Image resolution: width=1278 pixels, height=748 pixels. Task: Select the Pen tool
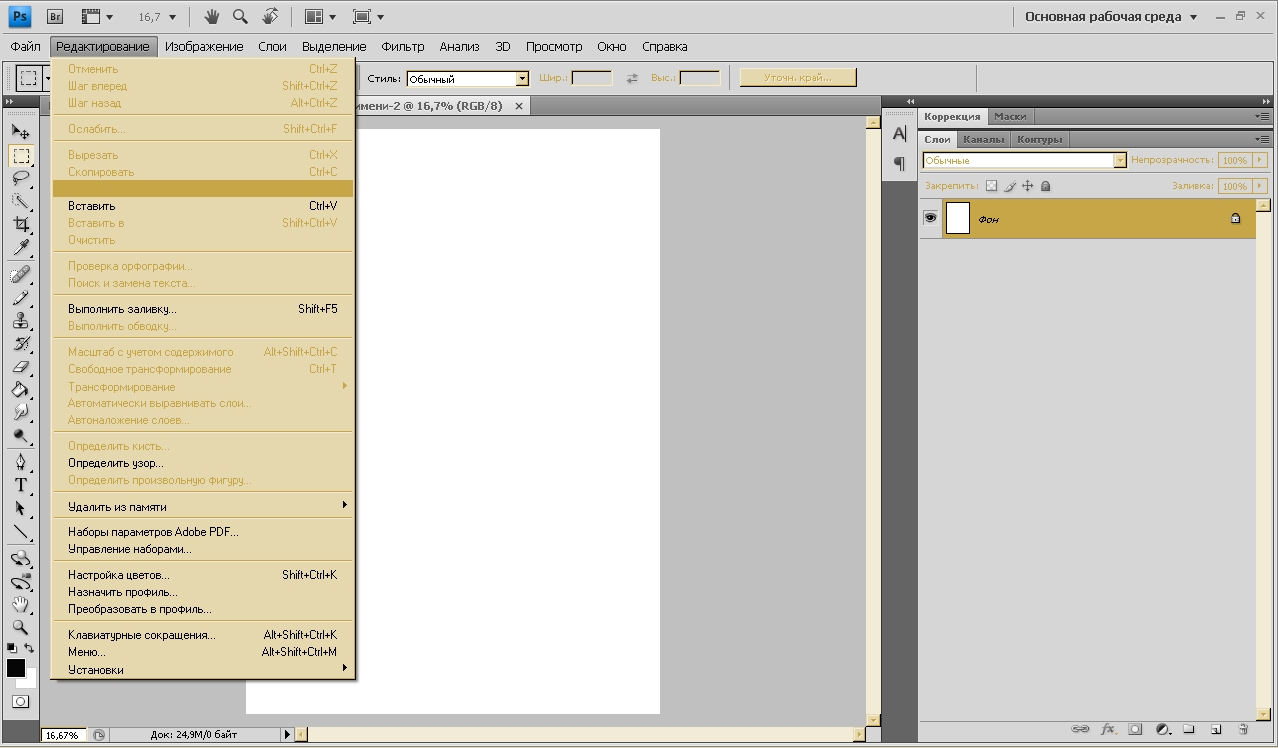(20, 462)
